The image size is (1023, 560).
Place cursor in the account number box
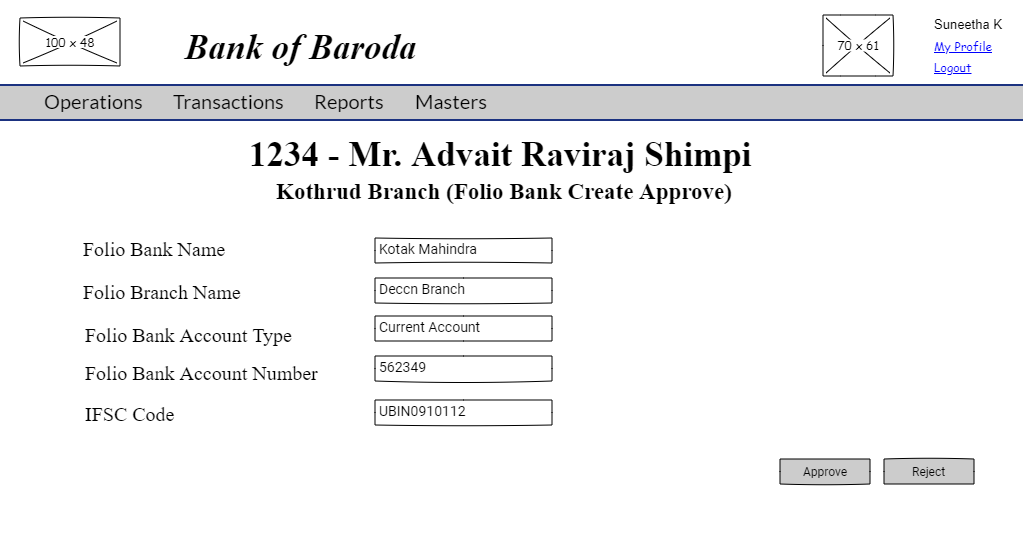pyautogui.click(x=463, y=368)
